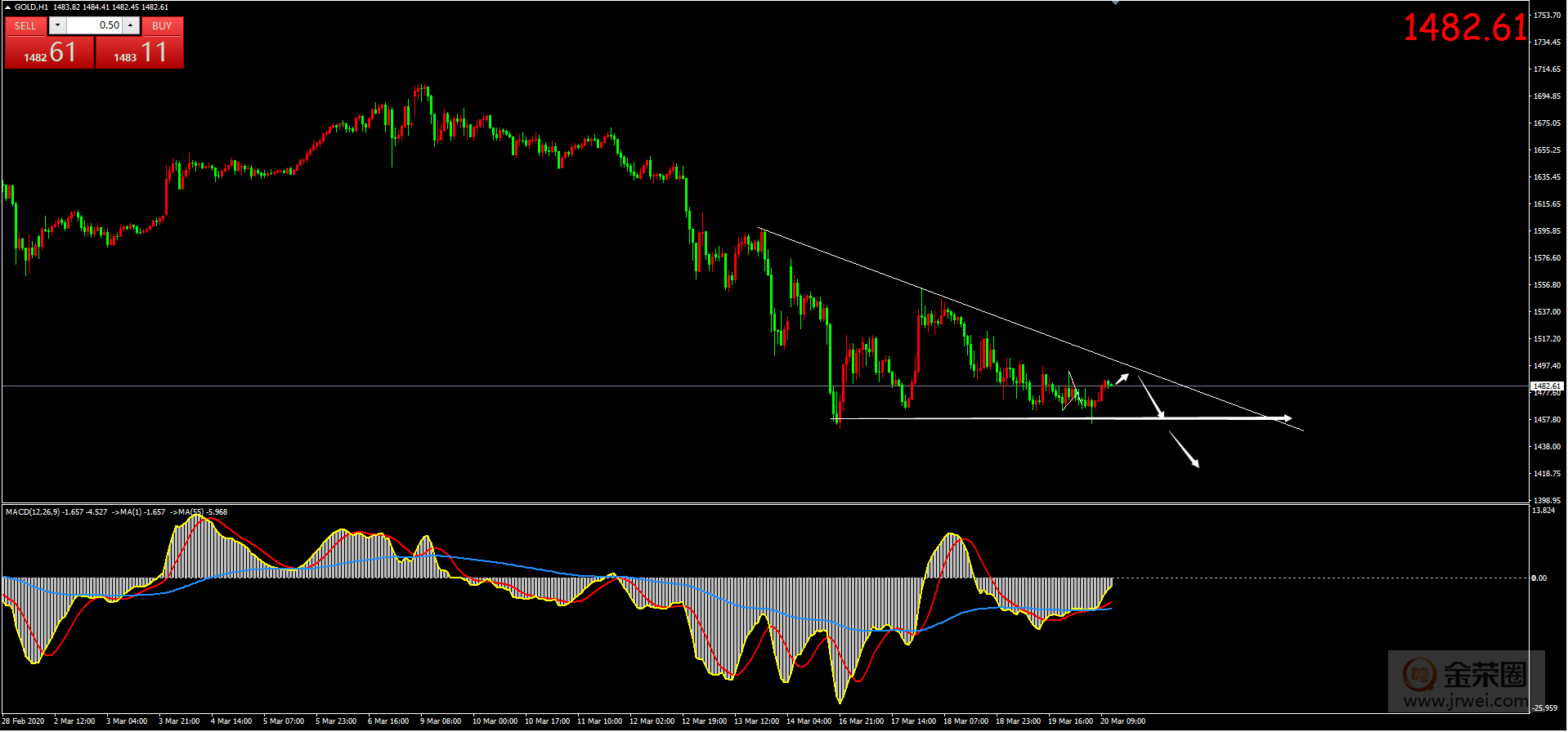
Task: Click the 28 Feb 2020 date label
Action: pyautogui.click(x=23, y=721)
